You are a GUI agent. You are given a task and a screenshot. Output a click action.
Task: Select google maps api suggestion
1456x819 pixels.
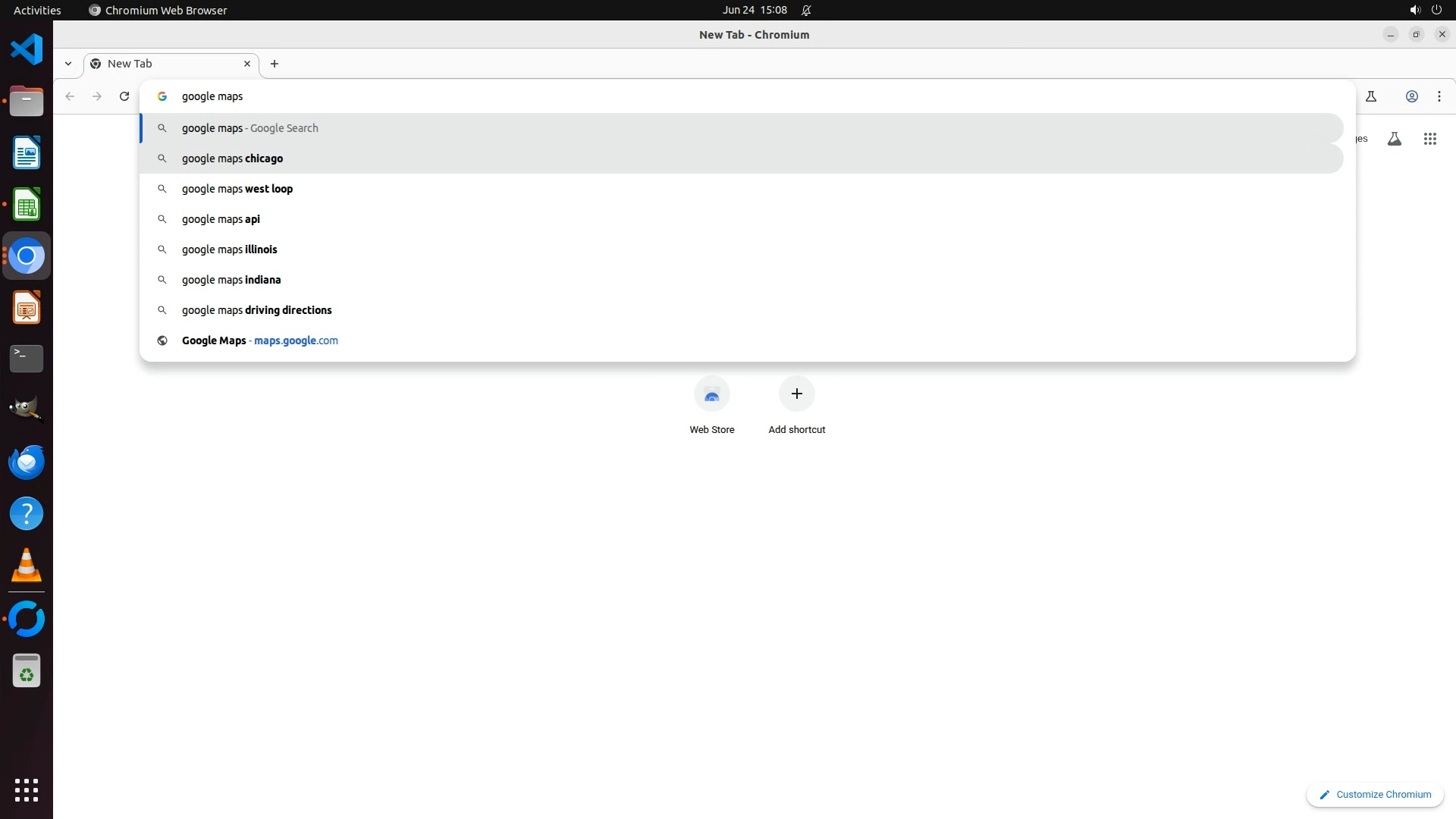point(221,219)
